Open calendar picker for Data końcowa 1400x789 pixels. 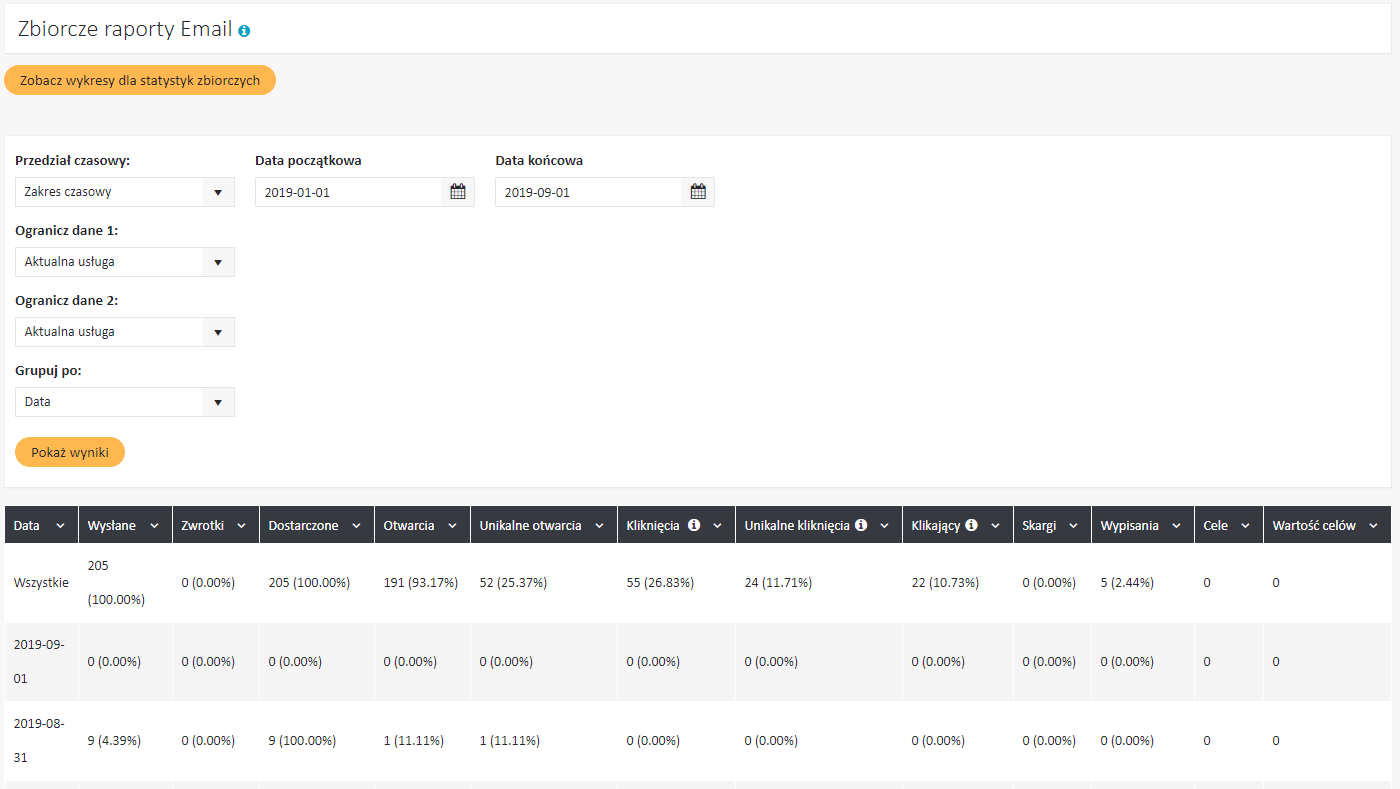[x=698, y=192]
